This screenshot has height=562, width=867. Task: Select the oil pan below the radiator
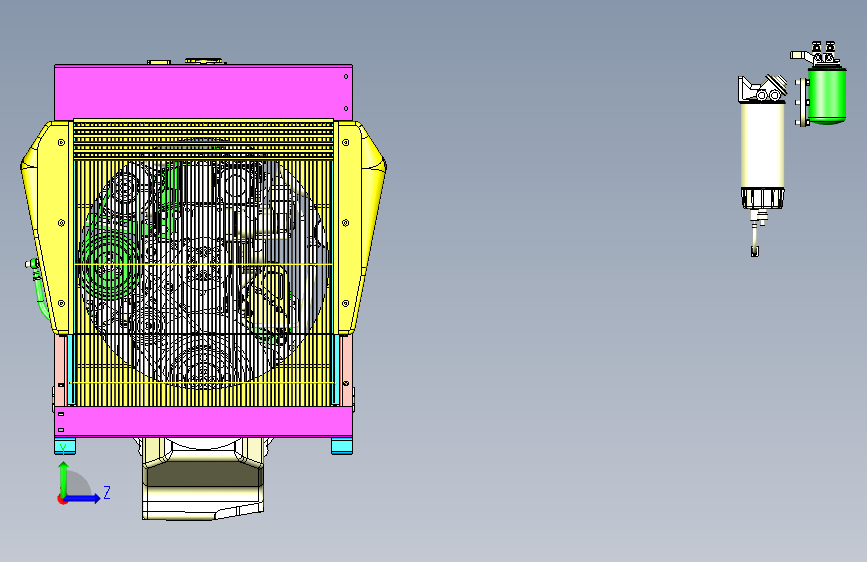(x=203, y=479)
